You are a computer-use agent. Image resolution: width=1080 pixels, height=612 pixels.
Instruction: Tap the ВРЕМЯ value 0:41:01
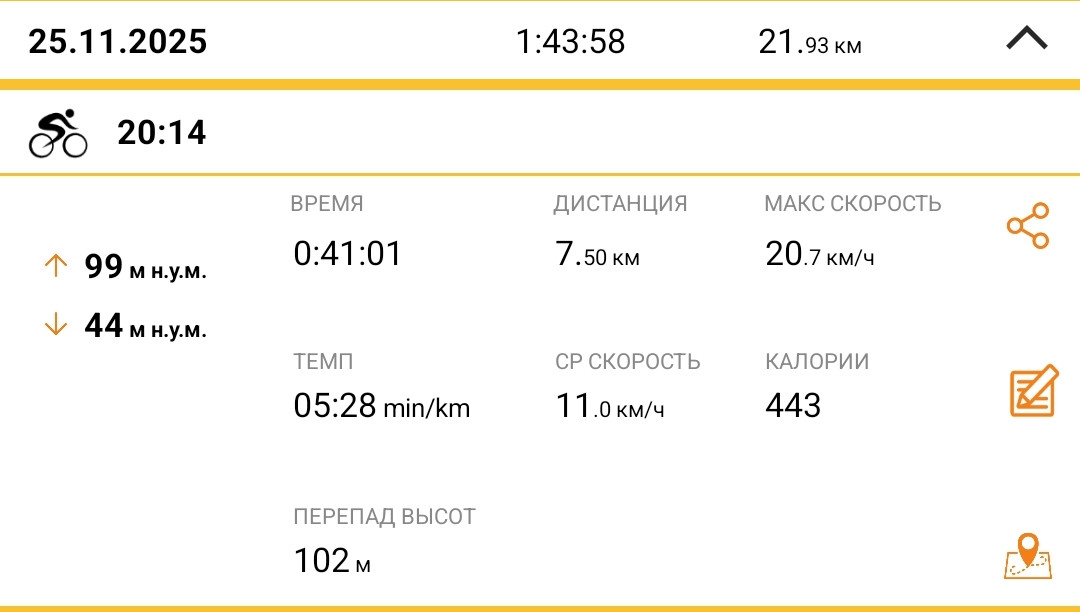click(347, 253)
